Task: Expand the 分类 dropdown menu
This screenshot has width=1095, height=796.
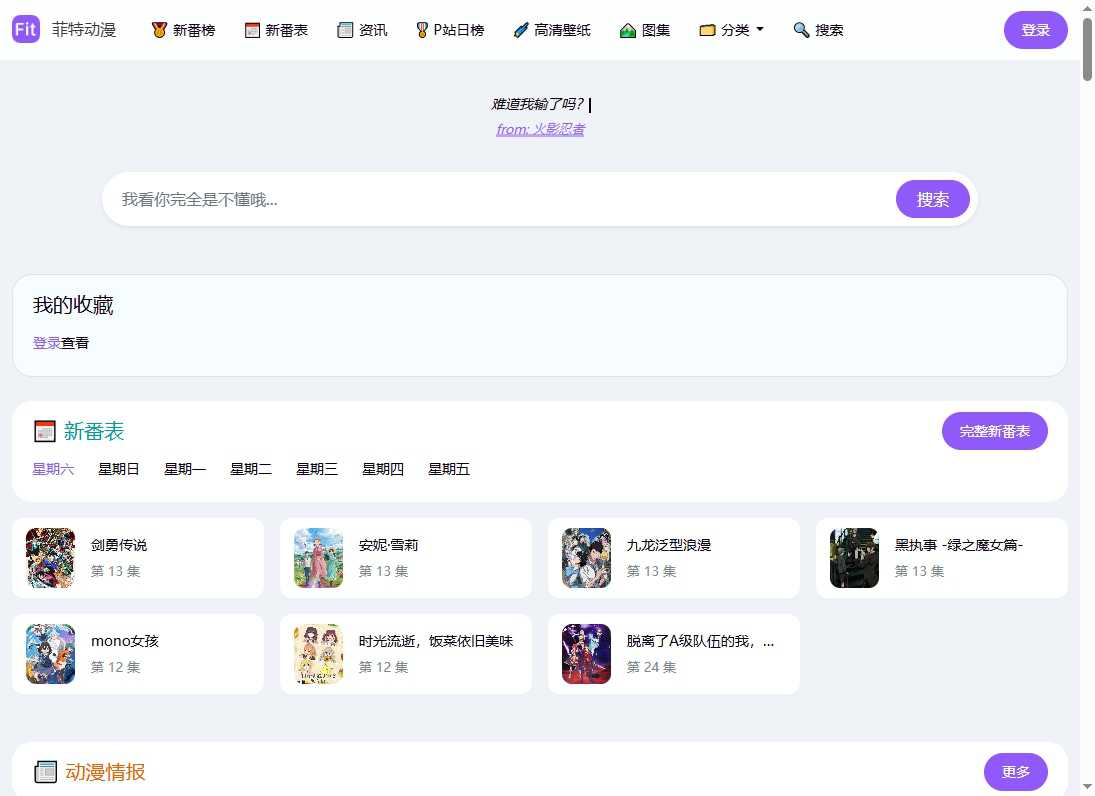Action: pos(732,30)
